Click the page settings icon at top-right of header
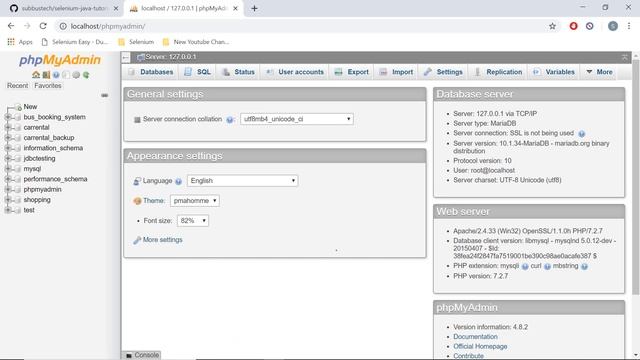The image size is (640, 360). click(624, 57)
